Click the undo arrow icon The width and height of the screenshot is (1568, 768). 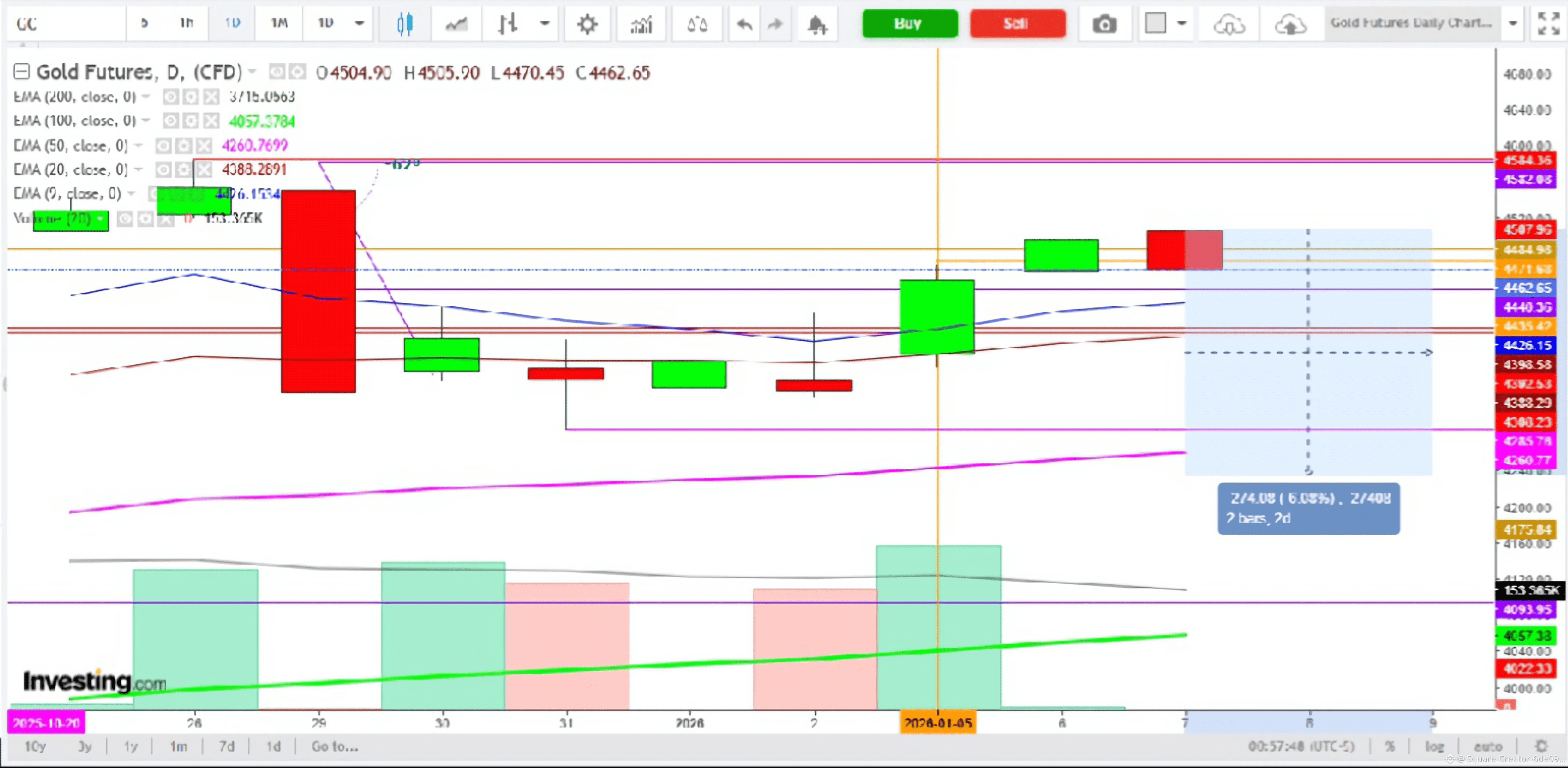click(x=744, y=24)
